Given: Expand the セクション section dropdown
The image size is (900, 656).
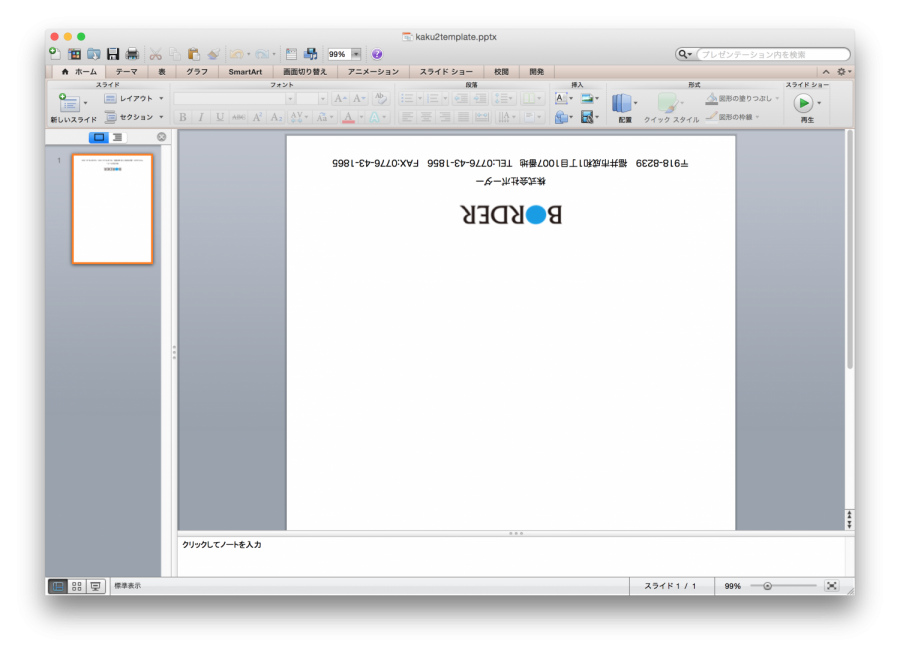Looking at the screenshot, I should click(x=161, y=117).
